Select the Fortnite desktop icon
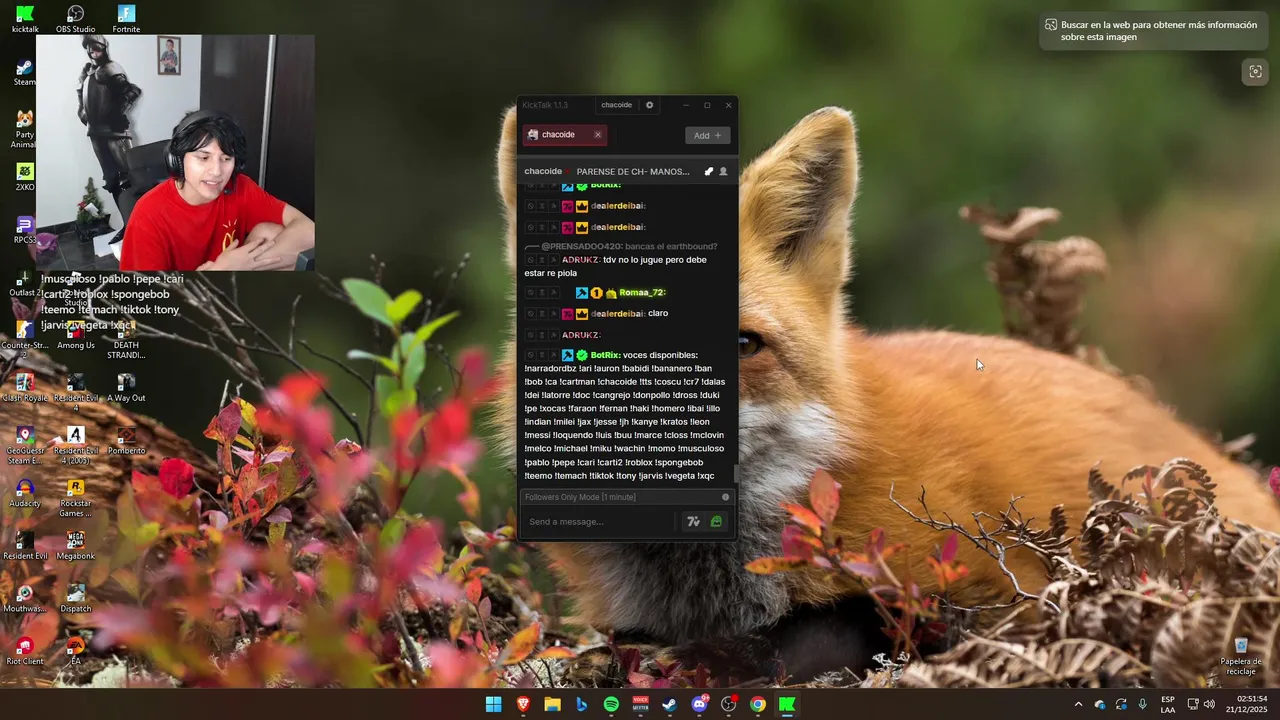1280x720 pixels. 126,19
